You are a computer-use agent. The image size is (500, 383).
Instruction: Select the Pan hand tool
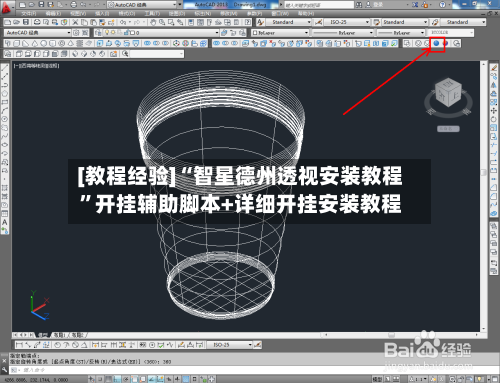153,22
